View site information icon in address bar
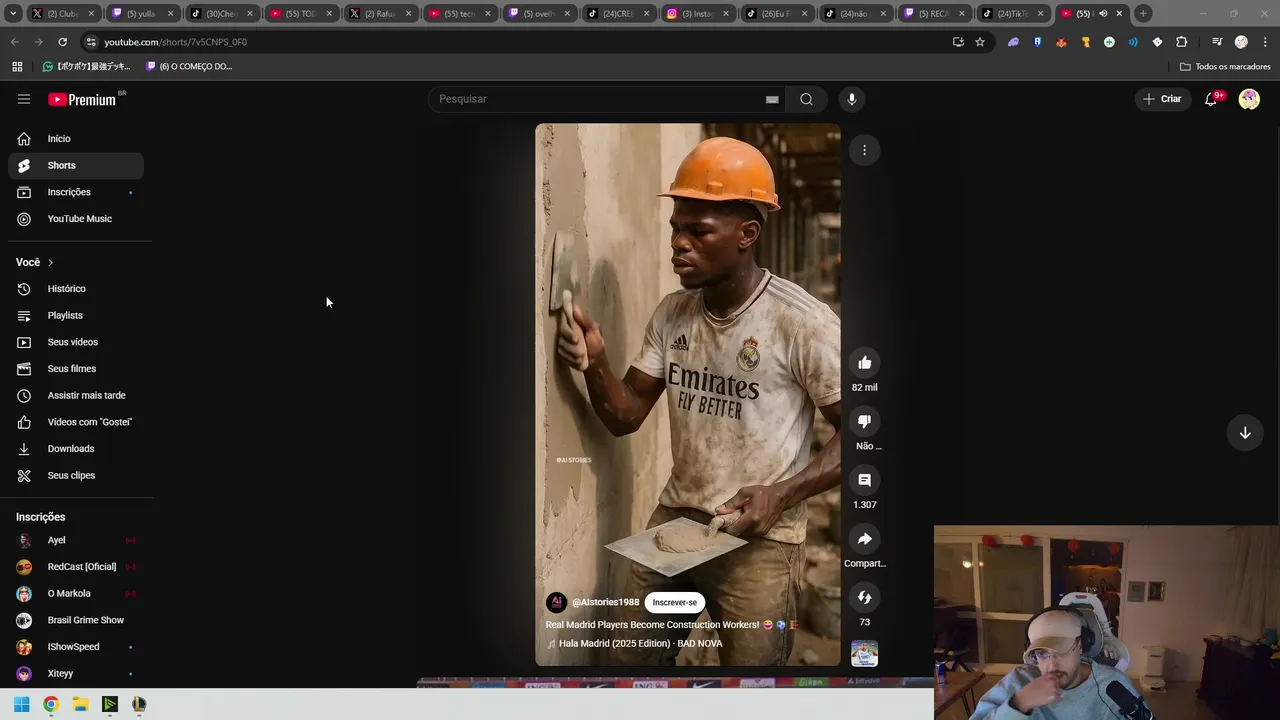Viewport: 1280px width, 720px height. tap(90, 42)
